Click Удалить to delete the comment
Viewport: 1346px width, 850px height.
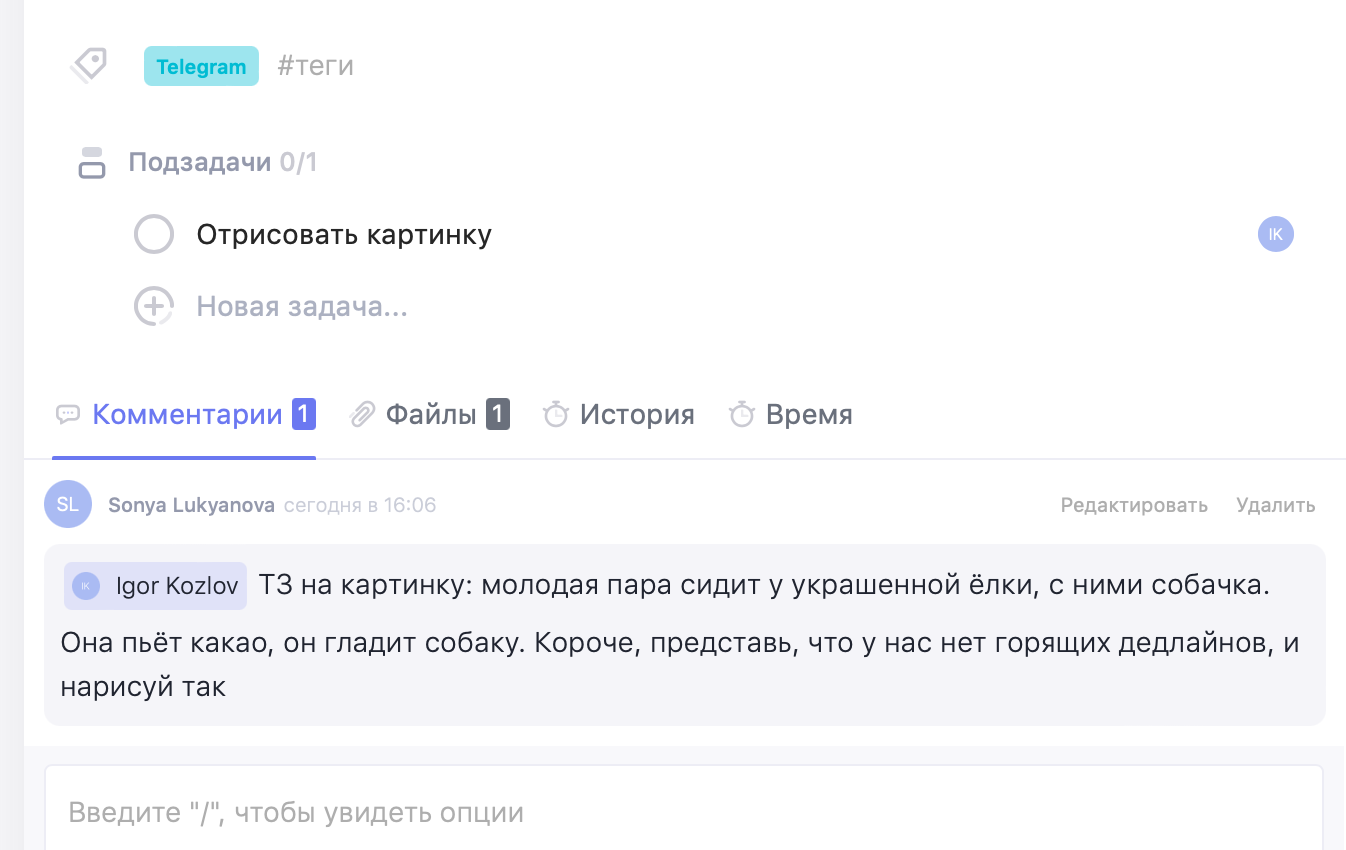point(1275,505)
